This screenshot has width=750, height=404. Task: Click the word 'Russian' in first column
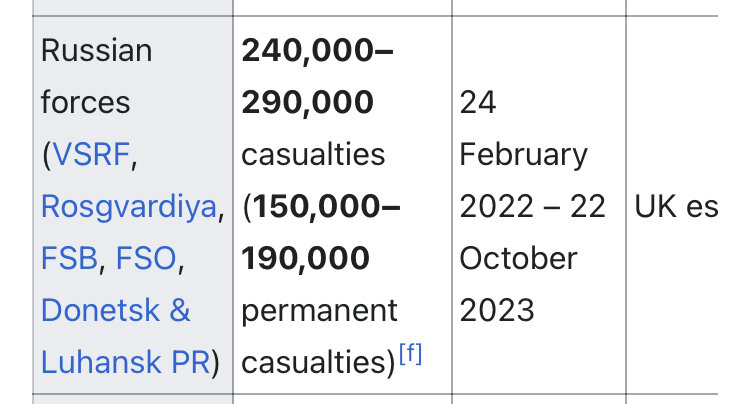coord(97,51)
